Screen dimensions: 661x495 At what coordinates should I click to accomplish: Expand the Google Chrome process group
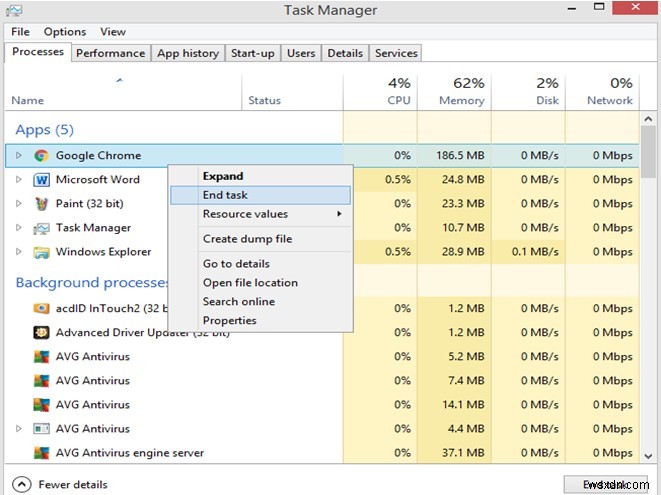tap(18, 156)
